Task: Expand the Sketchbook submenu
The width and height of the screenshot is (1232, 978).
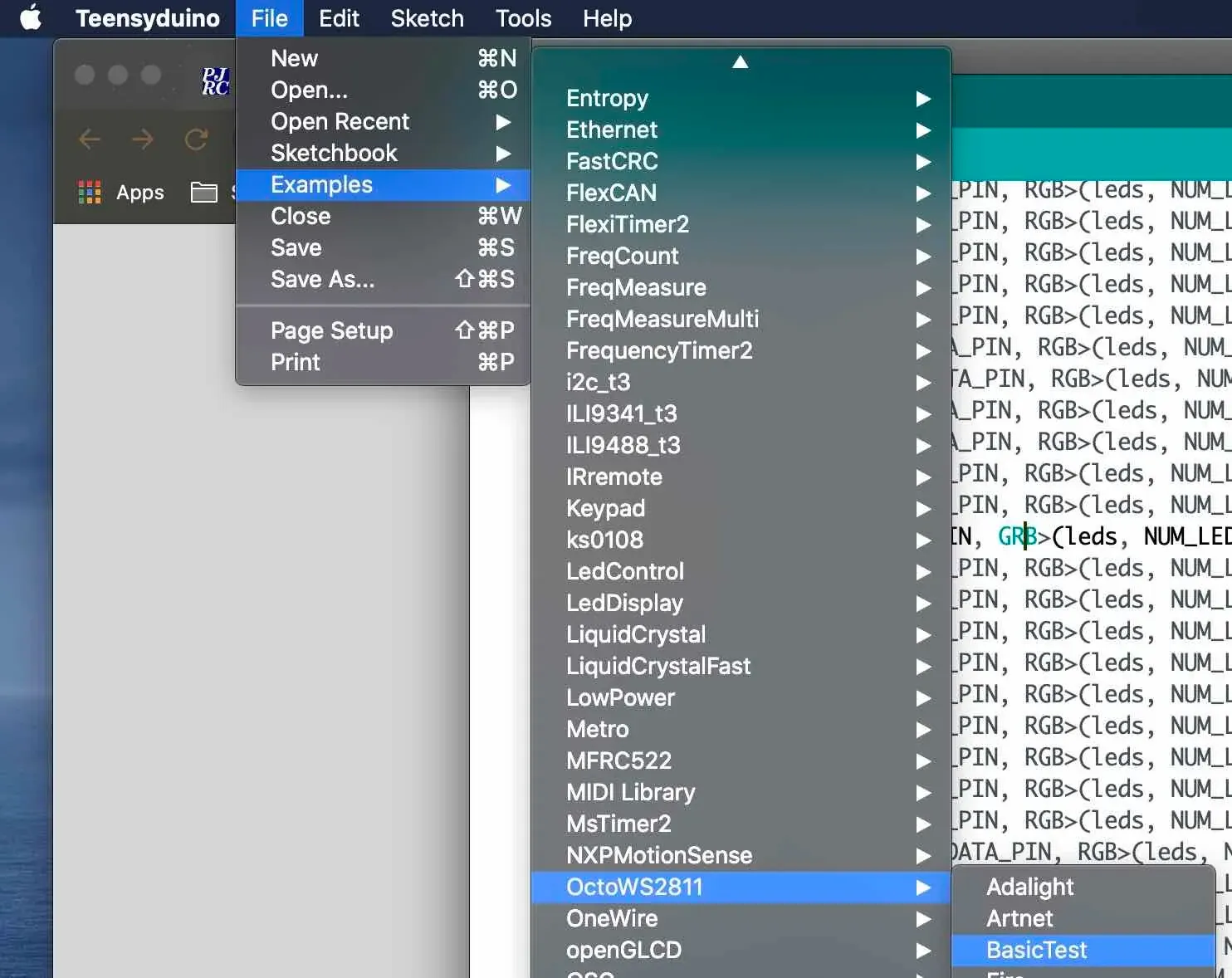Action: 383,153
